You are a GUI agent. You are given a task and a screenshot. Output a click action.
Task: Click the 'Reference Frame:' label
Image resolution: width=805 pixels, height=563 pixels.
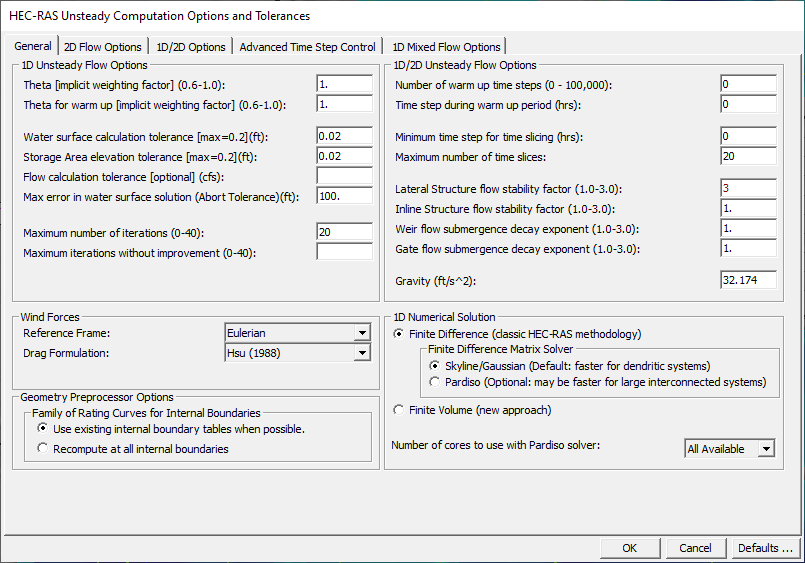67,333
